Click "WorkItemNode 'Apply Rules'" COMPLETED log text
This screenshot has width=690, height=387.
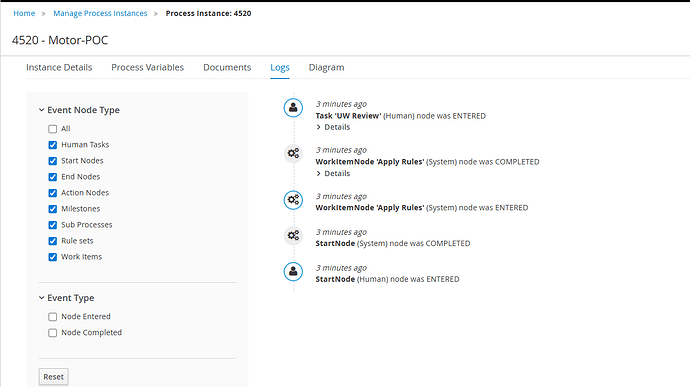click(370, 162)
